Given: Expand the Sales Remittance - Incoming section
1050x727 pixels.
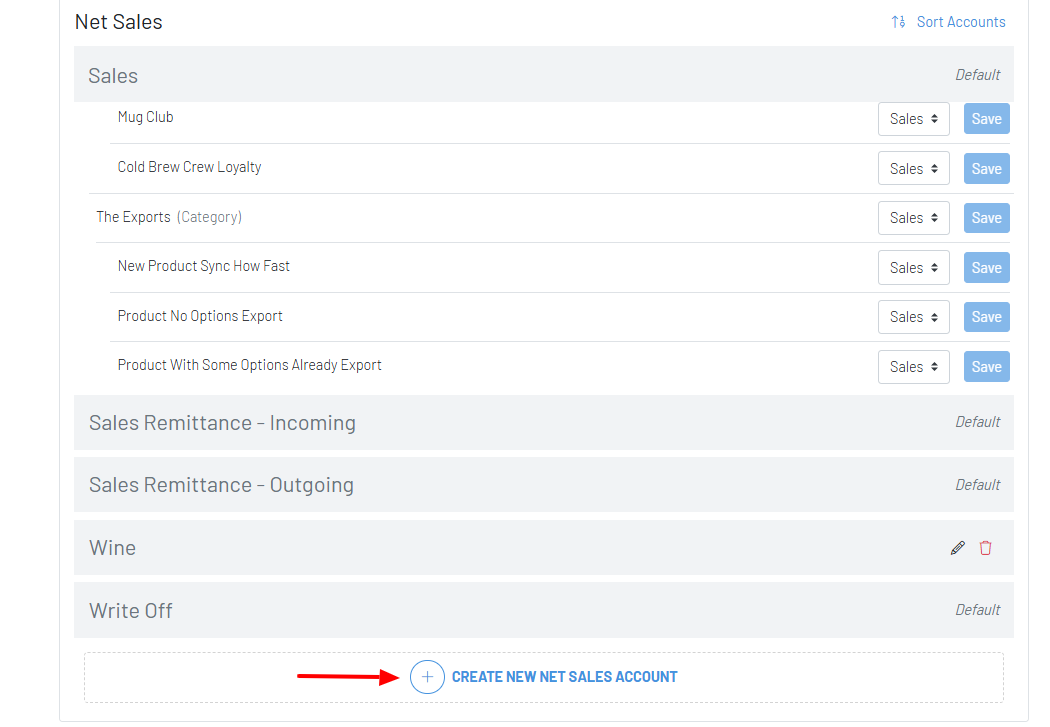Looking at the screenshot, I should point(222,423).
